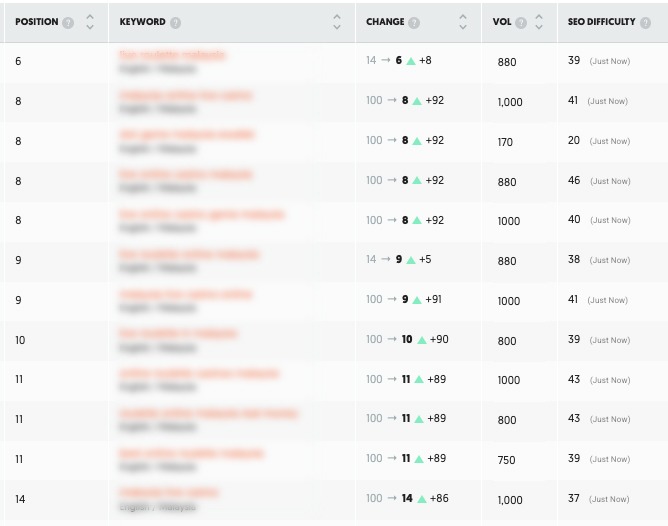Viewport: 668px width, 526px height.
Task: Select SEO difficulty value 38
Action: click(573, 259)
